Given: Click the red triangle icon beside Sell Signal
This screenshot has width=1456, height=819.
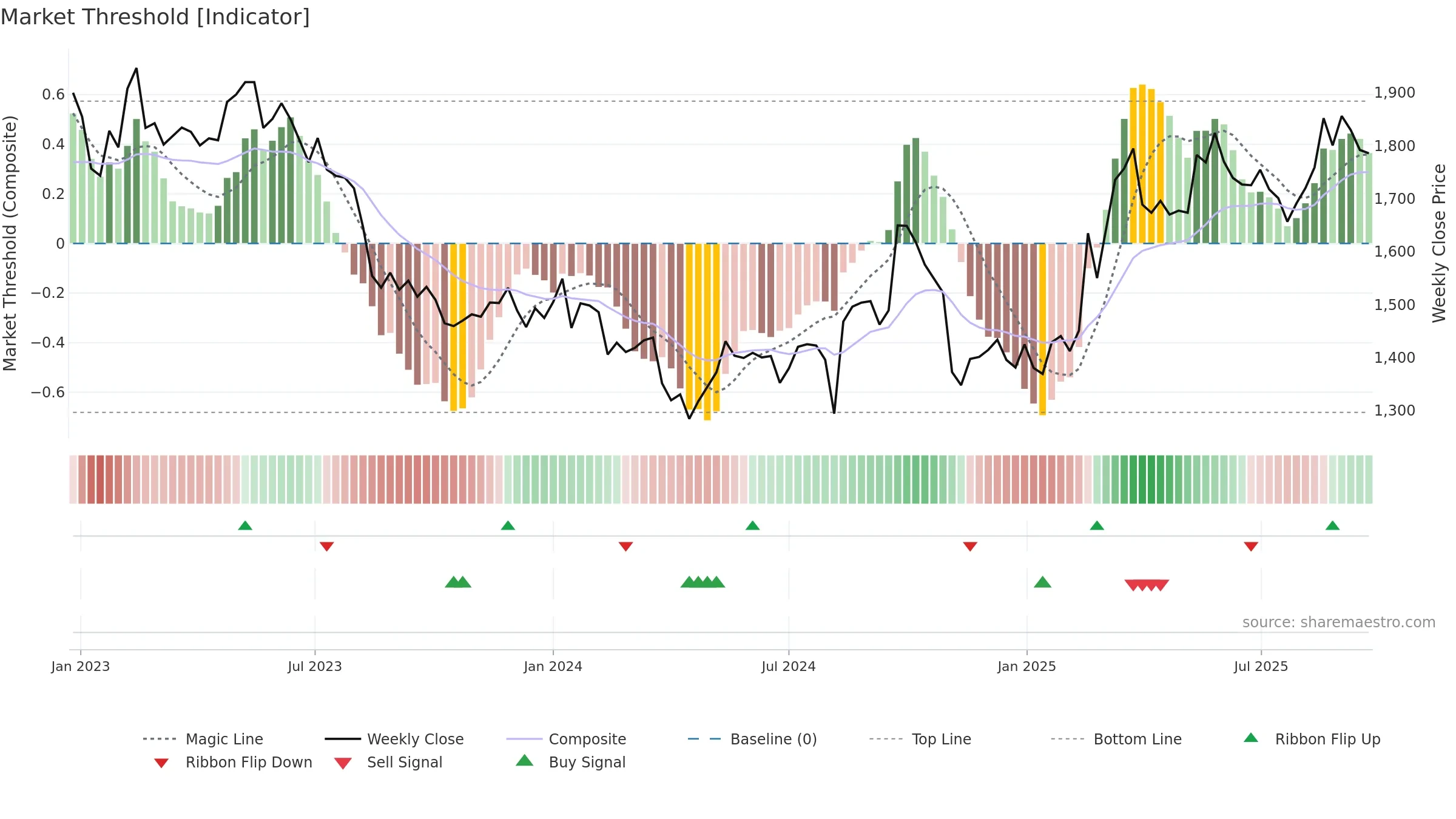Looking at the screenshot, I should click(343, 763).
